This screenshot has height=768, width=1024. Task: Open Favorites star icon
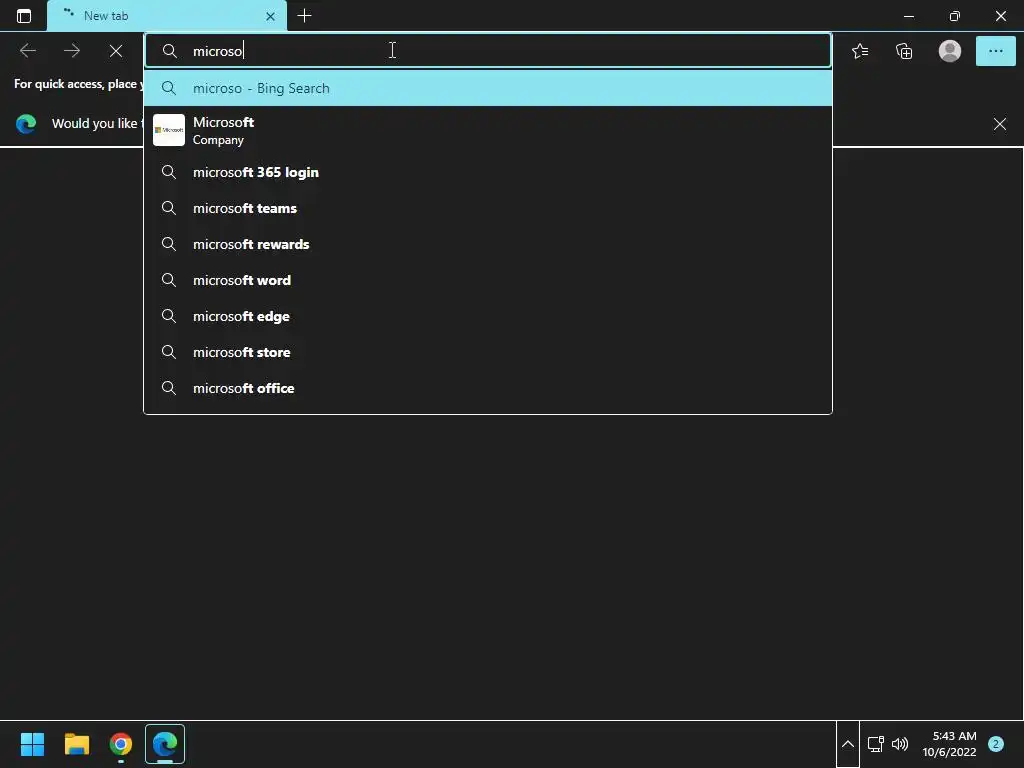pyautogui.click(x=860, y=51)
